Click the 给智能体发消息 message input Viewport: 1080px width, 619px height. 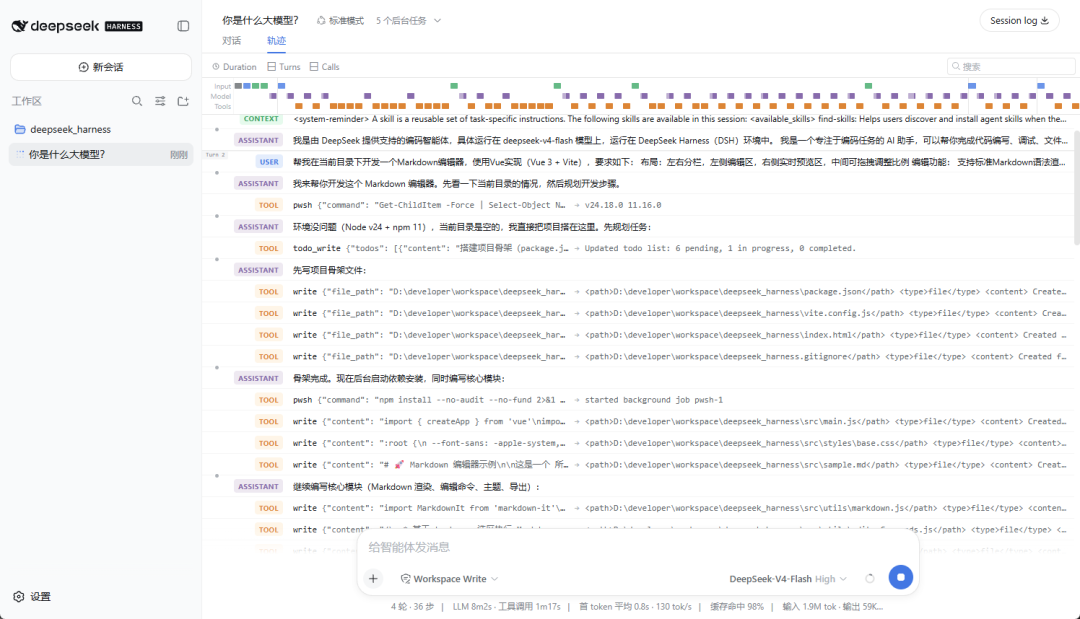tap(637, 547)
